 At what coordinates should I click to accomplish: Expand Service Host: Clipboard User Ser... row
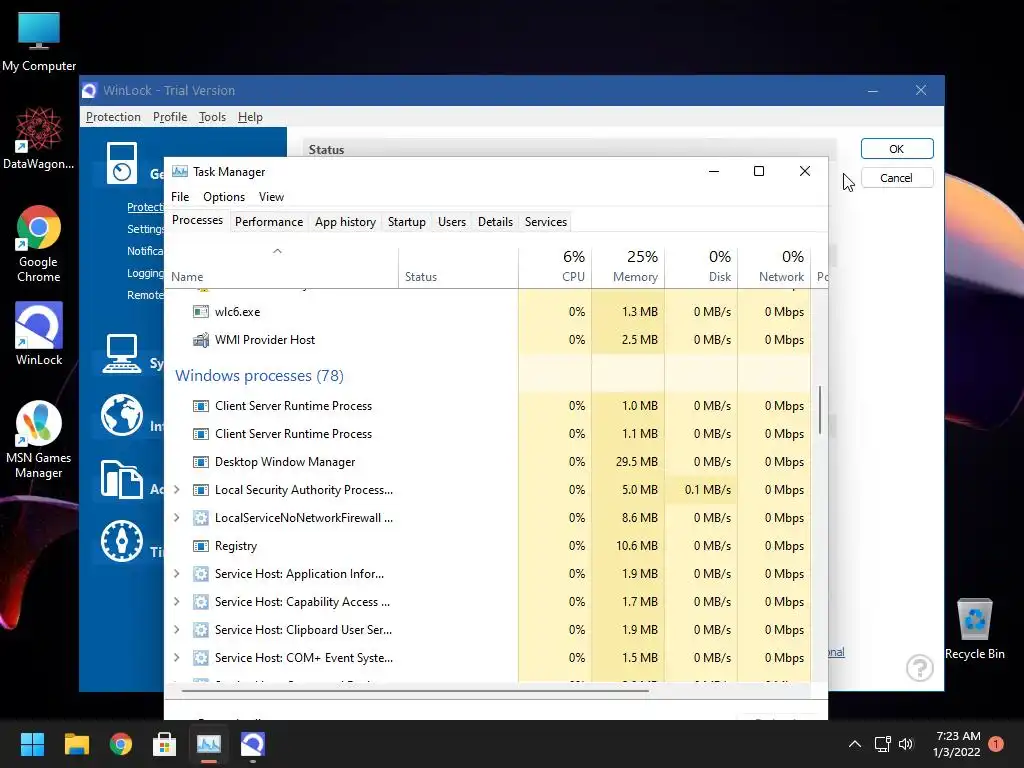pos(176,630)
